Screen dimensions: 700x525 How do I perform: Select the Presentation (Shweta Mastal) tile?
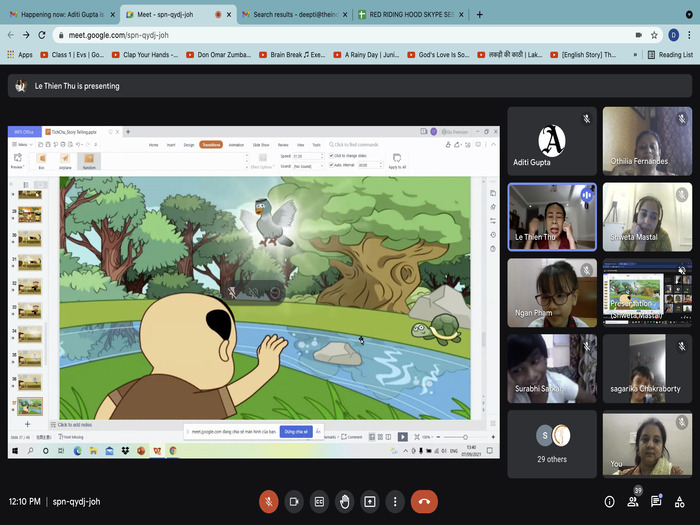(x=647, y=293)
